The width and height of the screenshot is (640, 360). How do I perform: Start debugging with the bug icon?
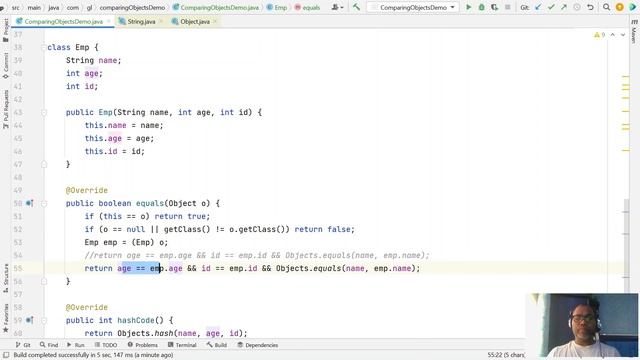tap(482, 7)
